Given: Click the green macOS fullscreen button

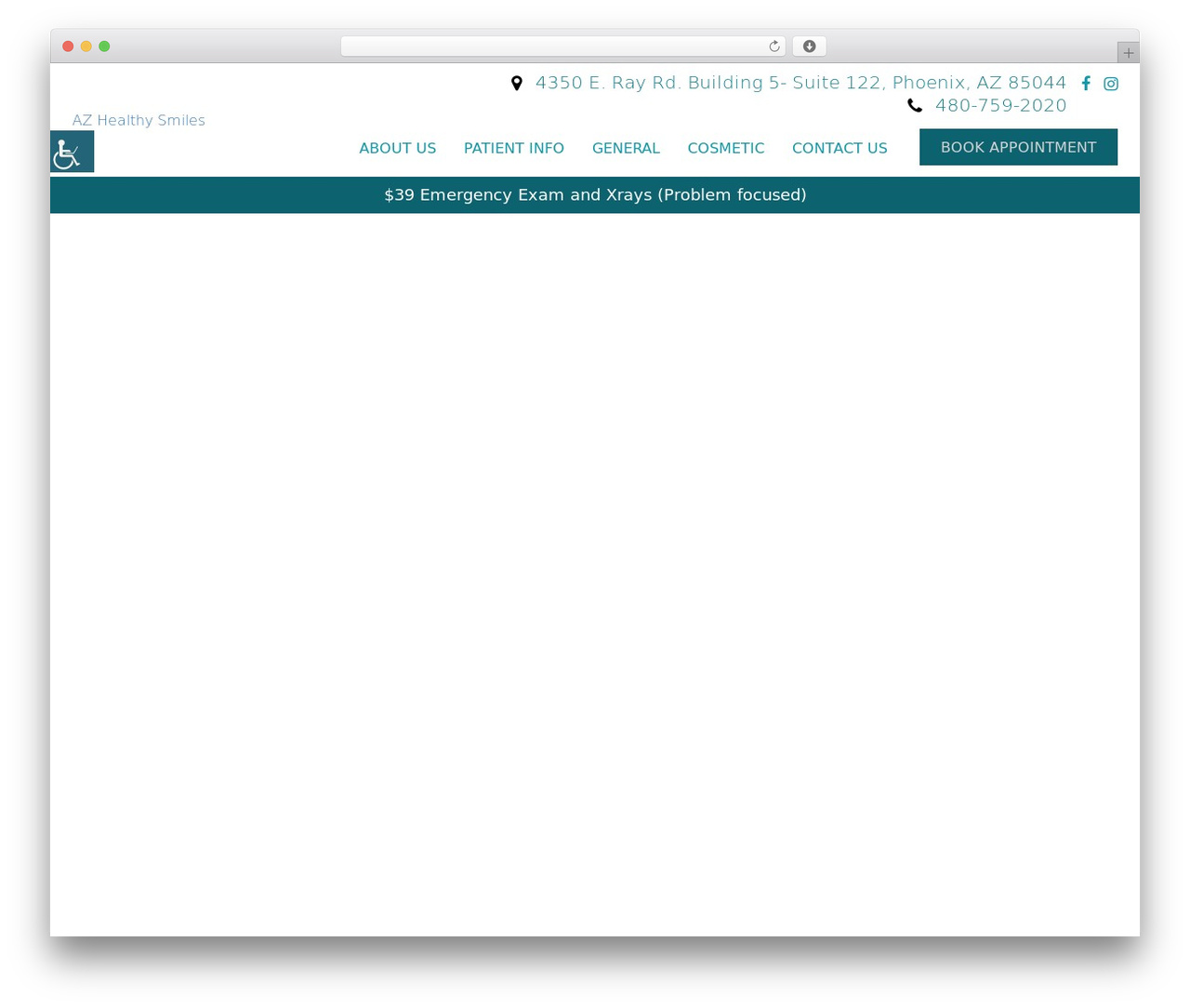Looking at the screenshot, I should 104,46.
